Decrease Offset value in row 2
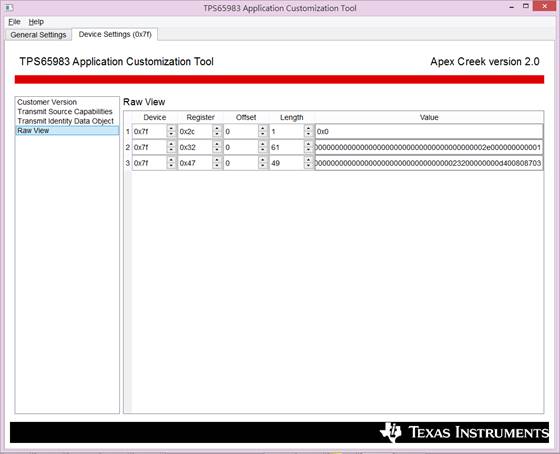This screenshot has height=454, width=560. tap(263, 150)
